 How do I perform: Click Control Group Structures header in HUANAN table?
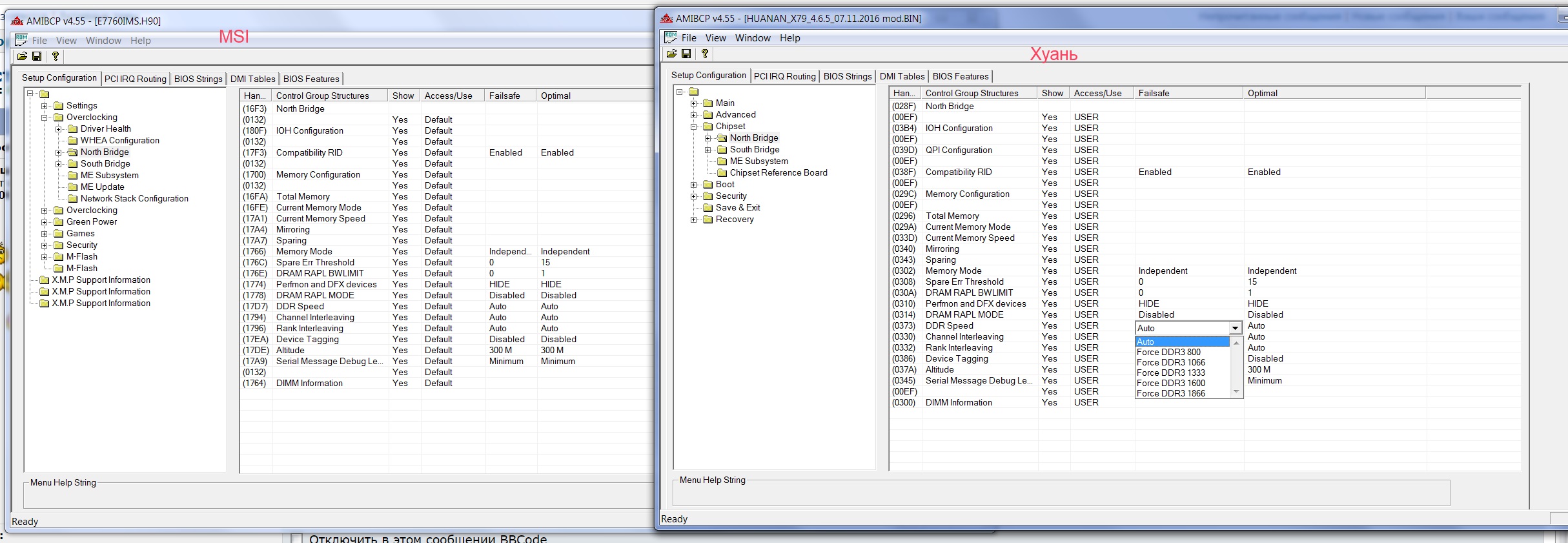pos(979,93)
